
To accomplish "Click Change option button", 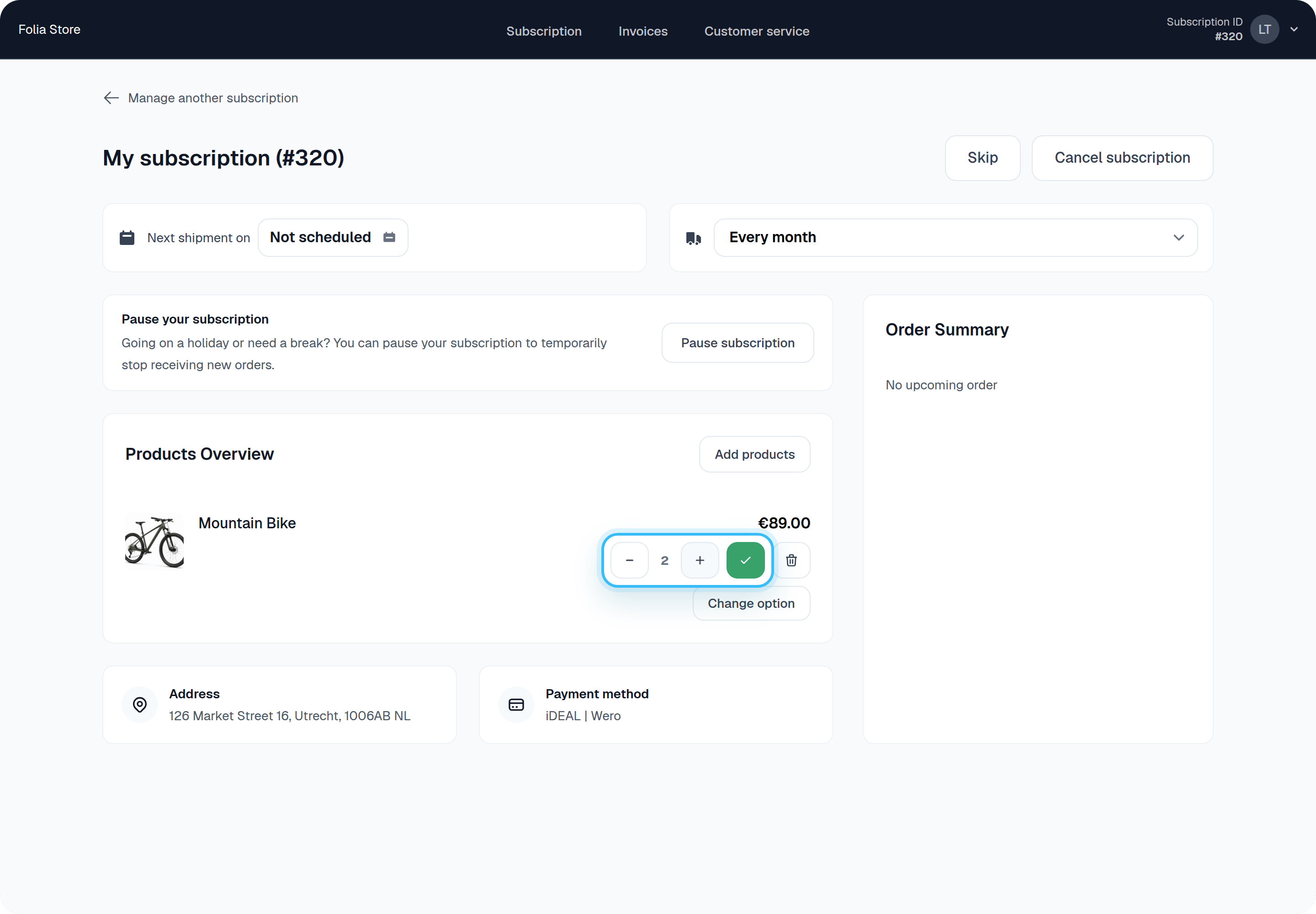I will point(751,603).
